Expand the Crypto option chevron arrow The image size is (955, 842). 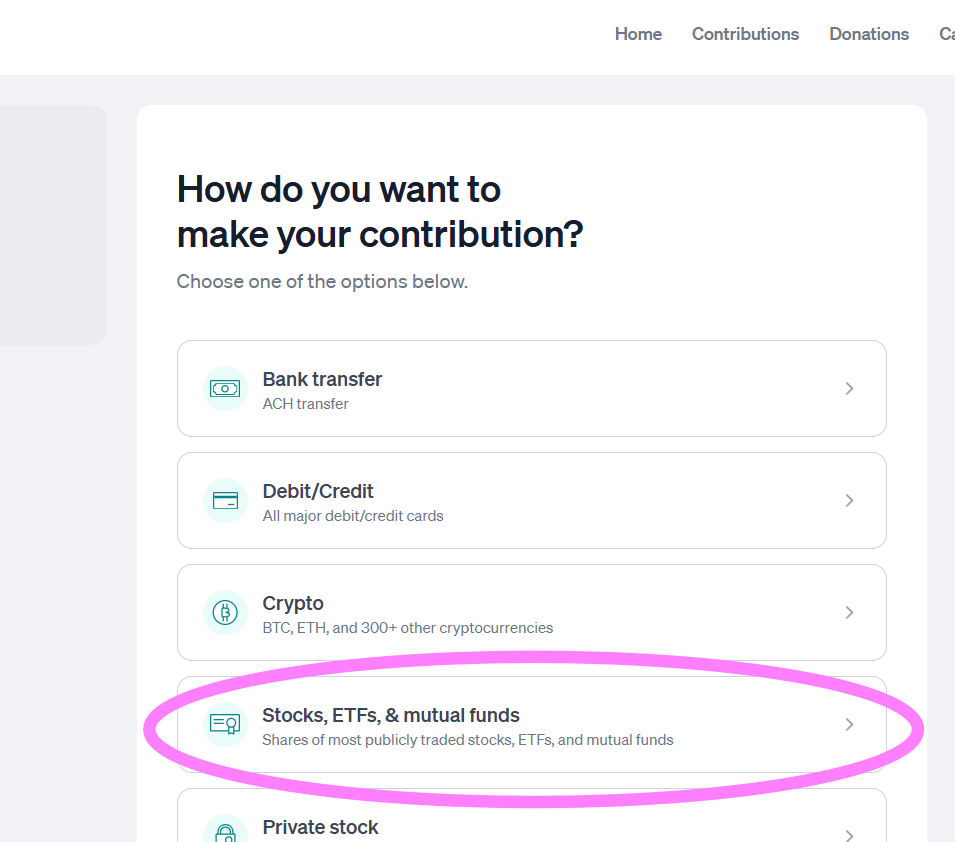point(849,612)
